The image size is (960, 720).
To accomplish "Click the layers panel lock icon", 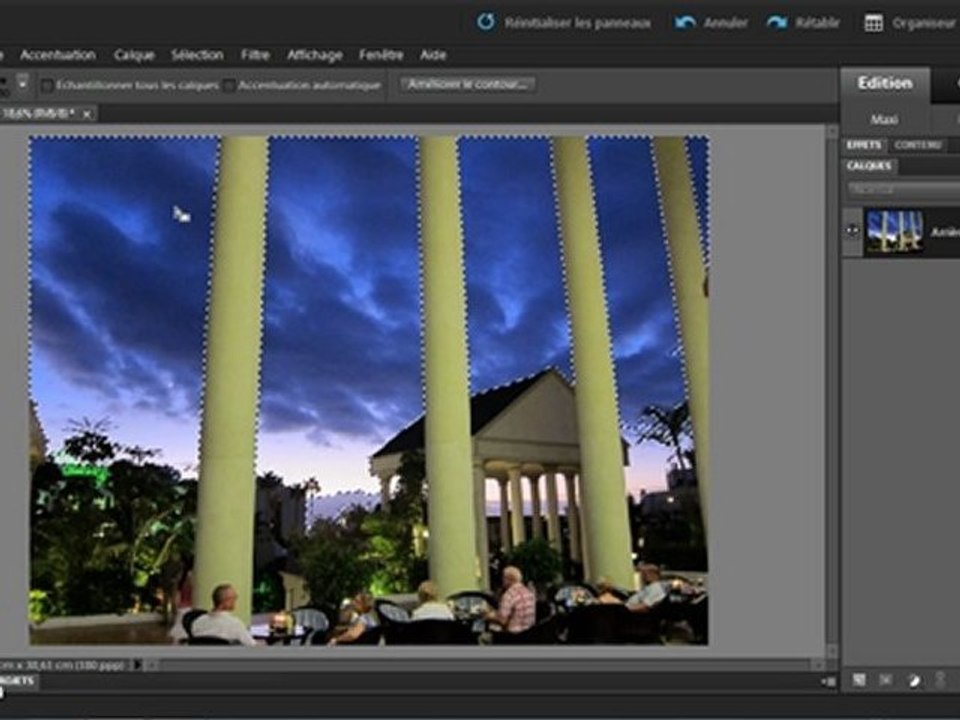I will tap(940, 679).
